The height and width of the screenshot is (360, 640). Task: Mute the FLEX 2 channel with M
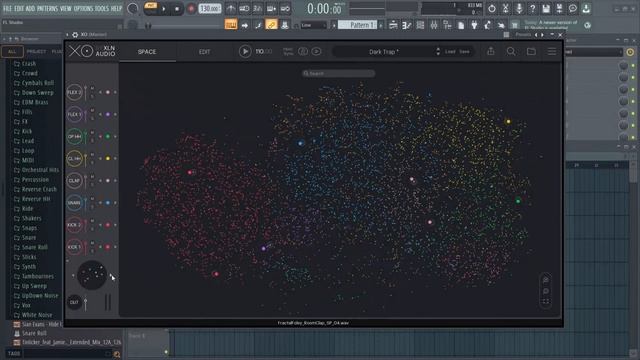(x=92, y=88)
